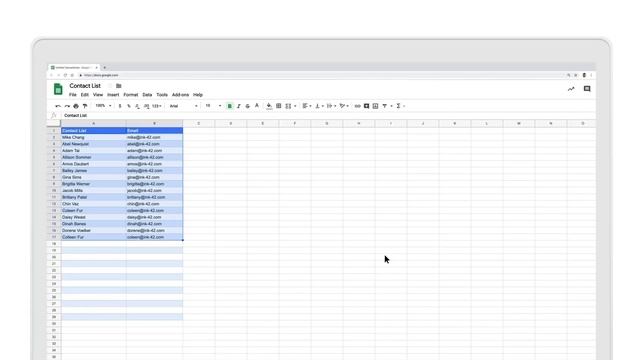Open the Add-ons menu
Screen dimensions: 640x360
(x=180, y=95)
